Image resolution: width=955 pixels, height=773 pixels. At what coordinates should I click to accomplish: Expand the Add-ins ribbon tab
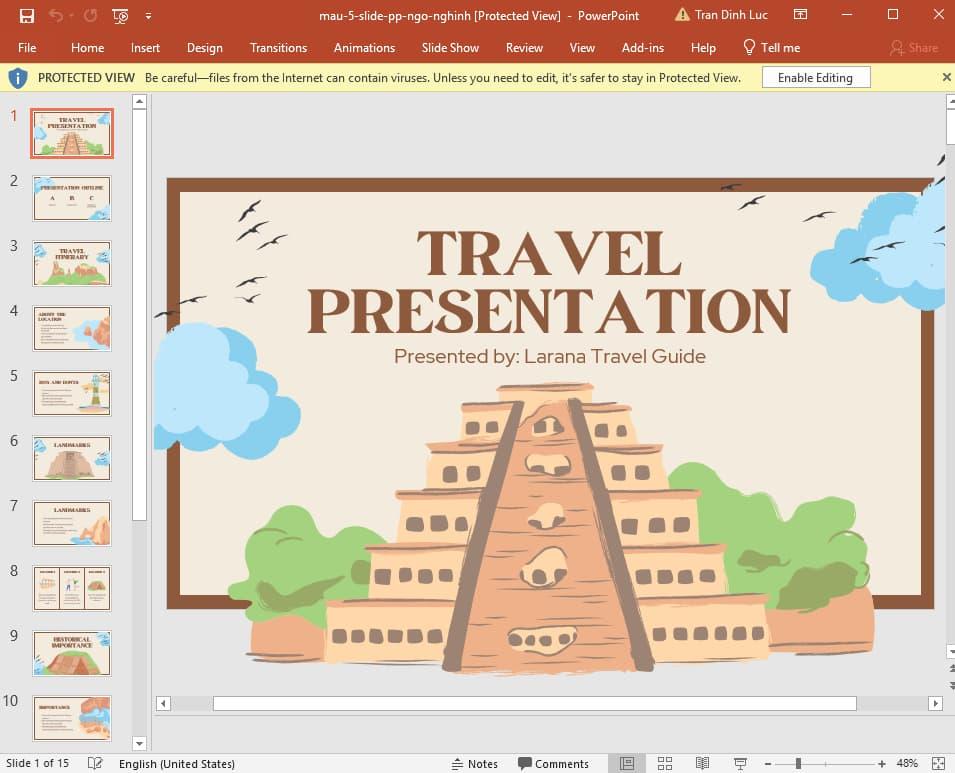pos(643,47)
